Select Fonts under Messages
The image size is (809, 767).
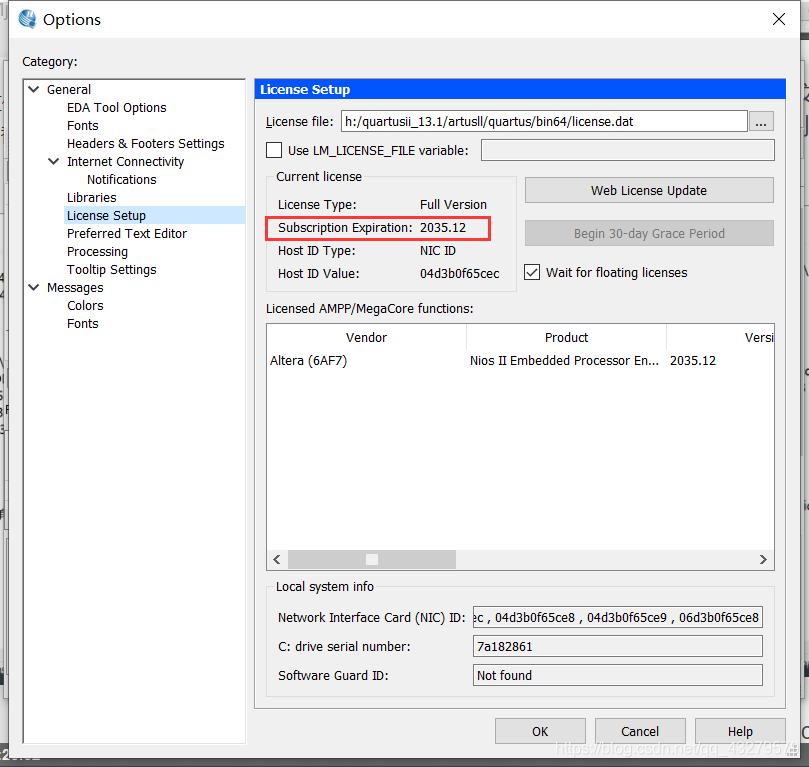[x=83, y=324]
